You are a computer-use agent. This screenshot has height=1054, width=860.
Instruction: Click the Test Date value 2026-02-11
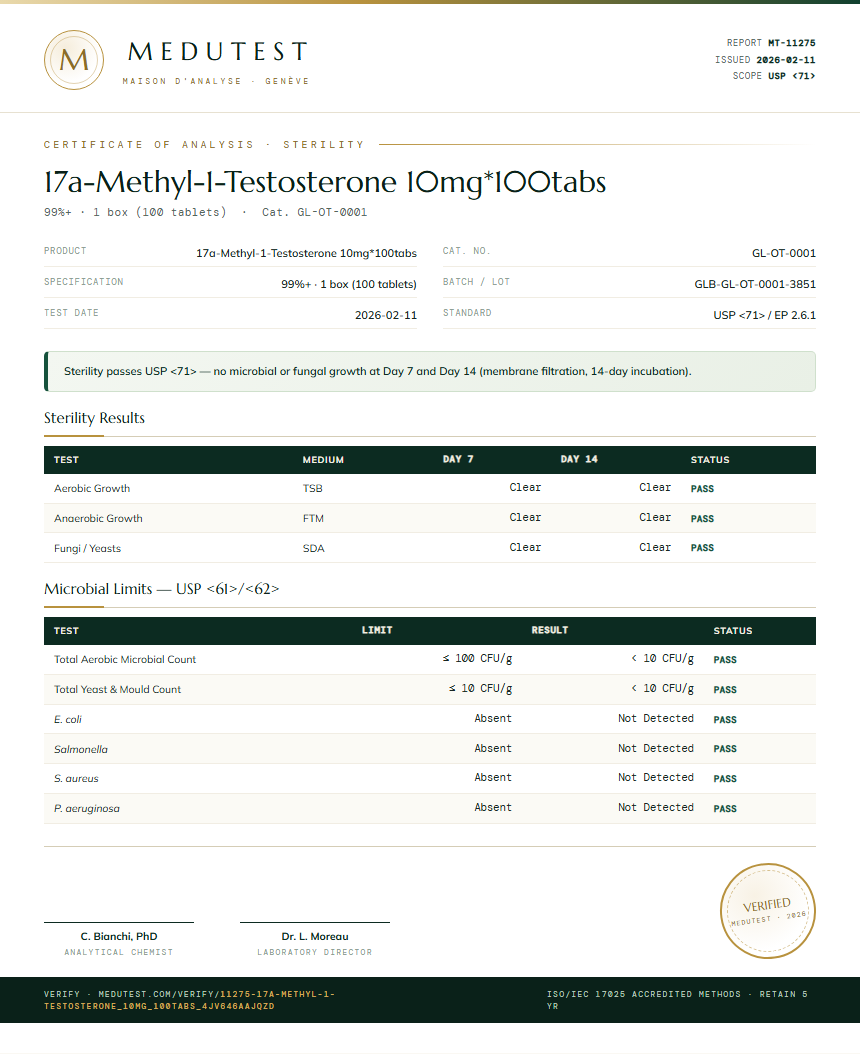click(x=386, y=315)
